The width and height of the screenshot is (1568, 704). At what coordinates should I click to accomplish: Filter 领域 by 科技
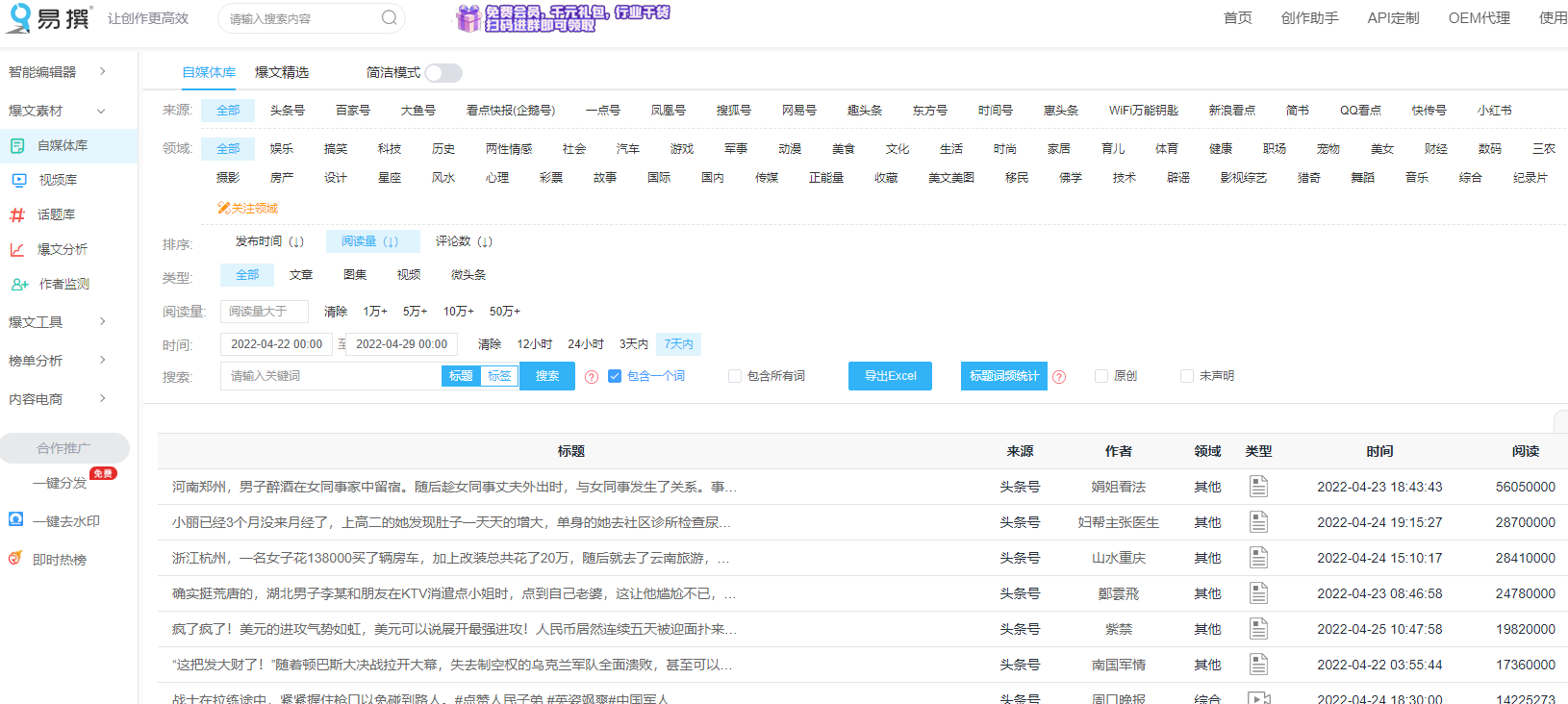coord(390,149)
